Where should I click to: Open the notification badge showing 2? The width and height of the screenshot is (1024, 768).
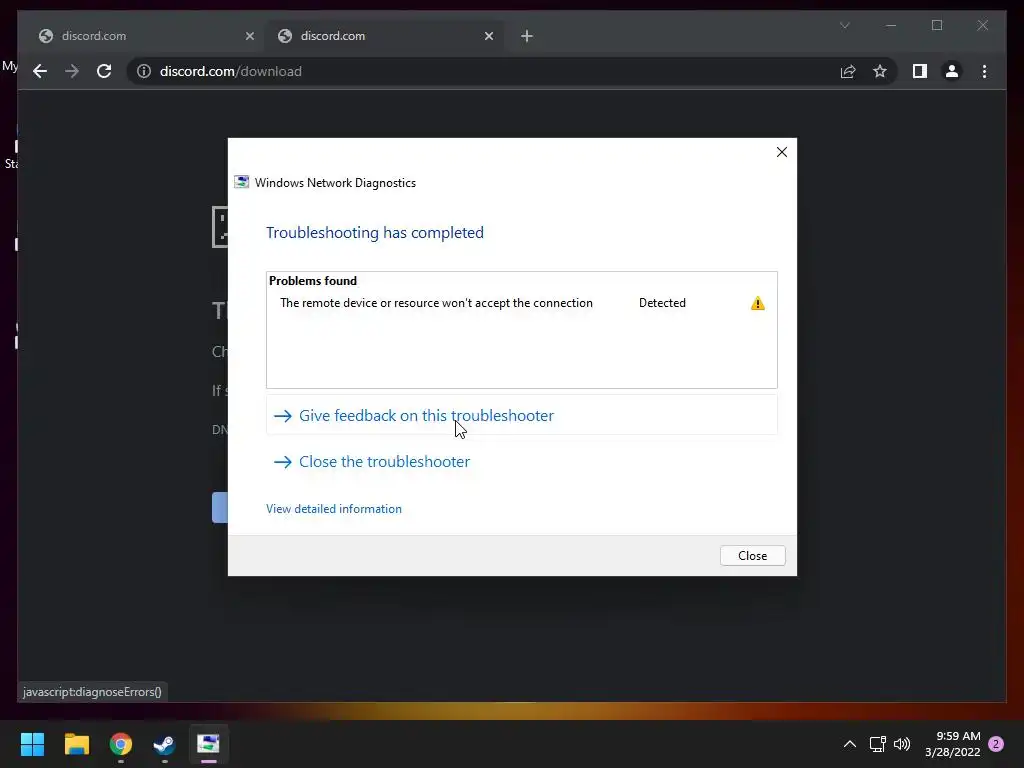996,744
